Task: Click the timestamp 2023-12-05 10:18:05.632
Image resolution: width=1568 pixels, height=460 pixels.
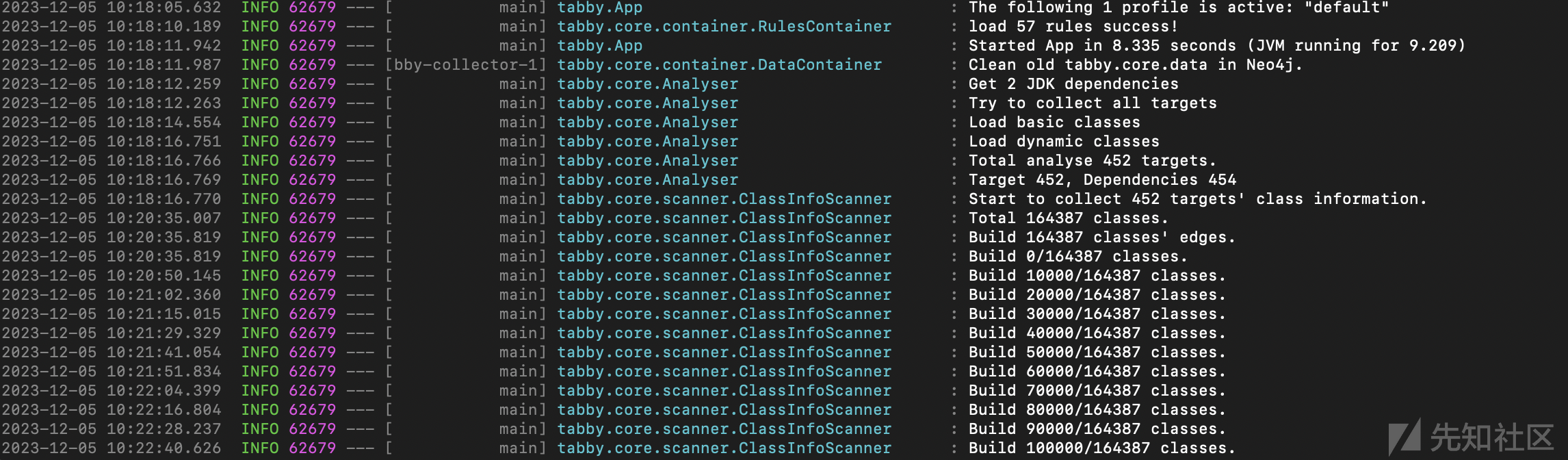Action: (x=111, y=8)
